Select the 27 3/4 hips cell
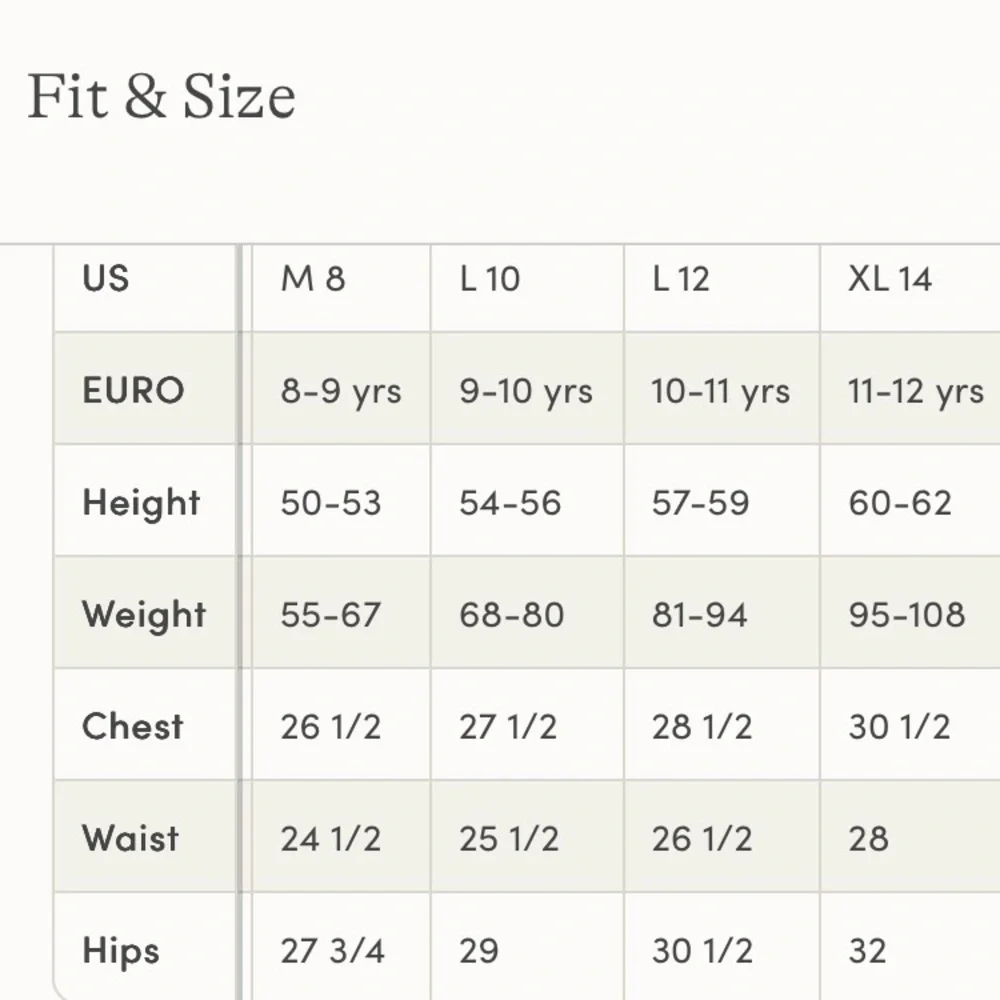Viewport: 1000px width, 1000px height. pos(333,950)
